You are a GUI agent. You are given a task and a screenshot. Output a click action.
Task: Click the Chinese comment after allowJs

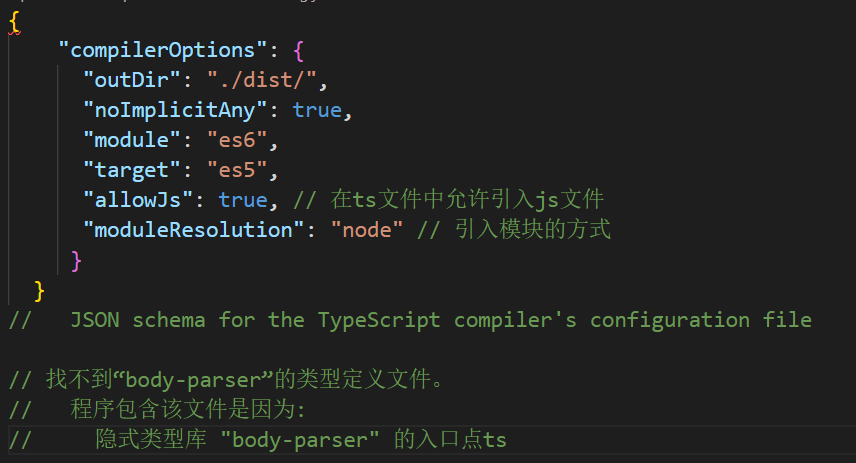(448, 199)
